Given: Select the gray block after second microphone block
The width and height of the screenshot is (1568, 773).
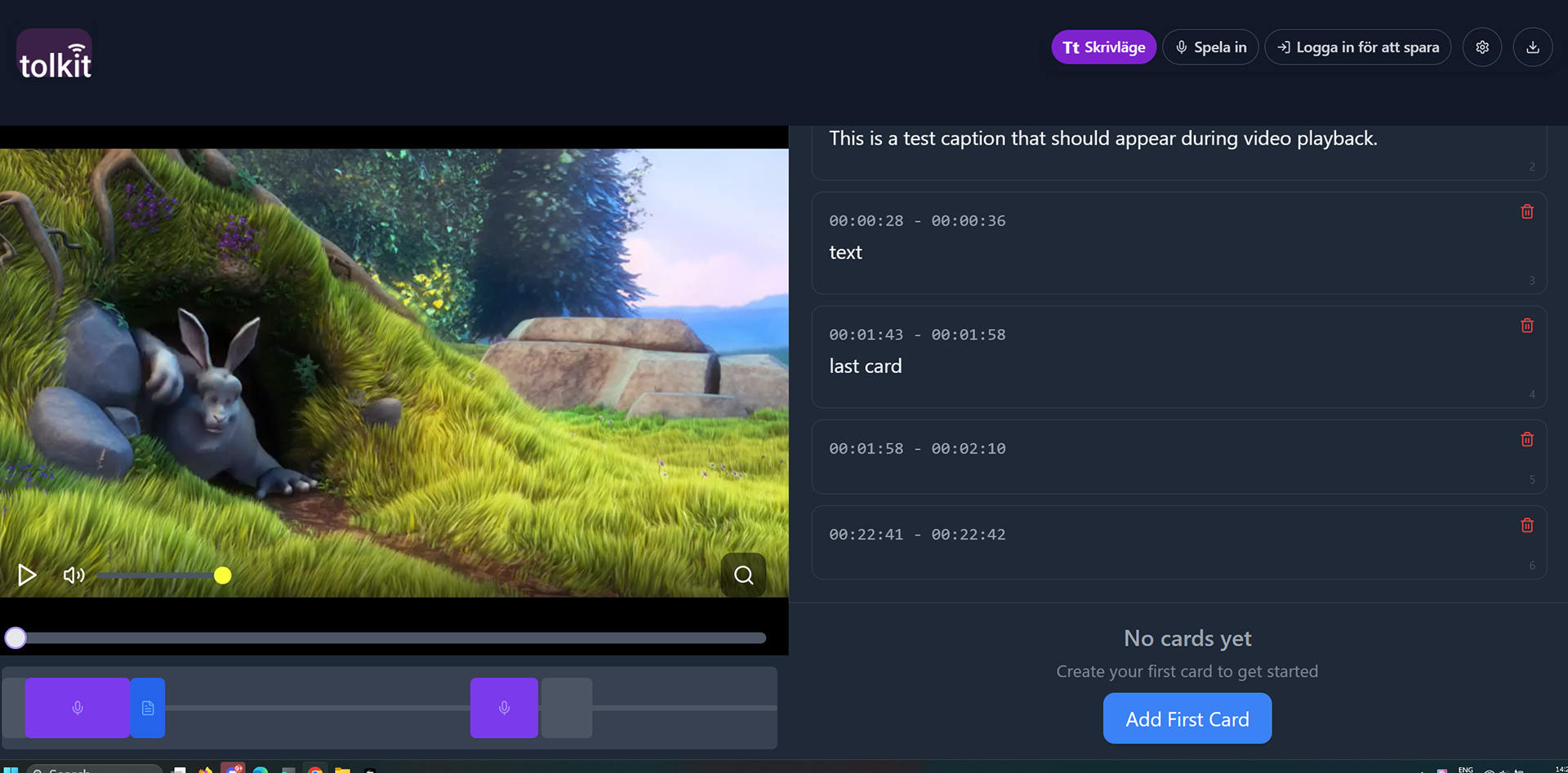Looking at the screenshot, I should point(567,708).
